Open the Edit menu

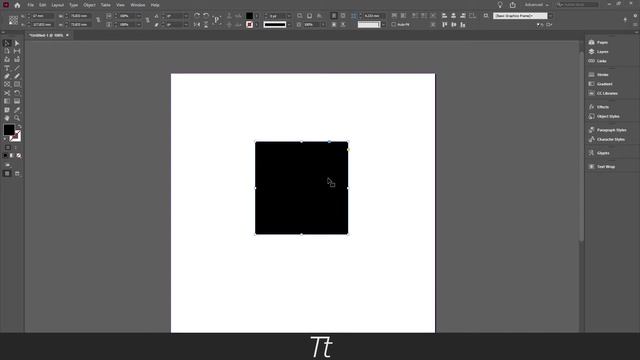click(42, 5)
